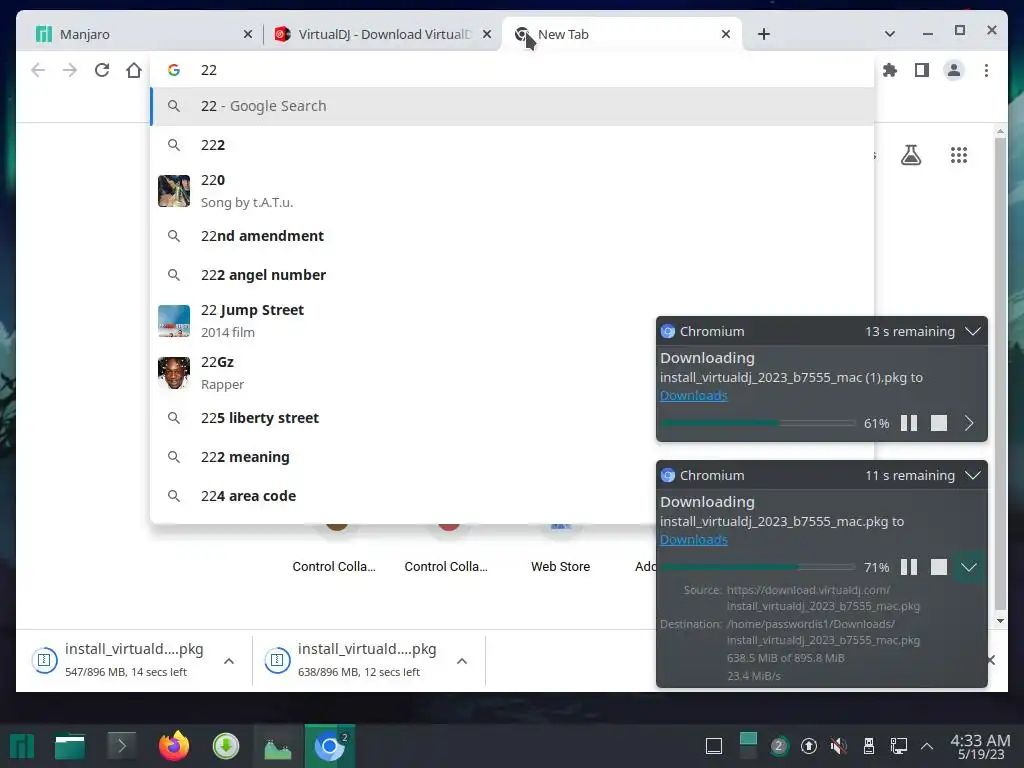Click the show desktop tray icon
The height and width of the screenshot is (768, 1024).
tap(714, 746)
